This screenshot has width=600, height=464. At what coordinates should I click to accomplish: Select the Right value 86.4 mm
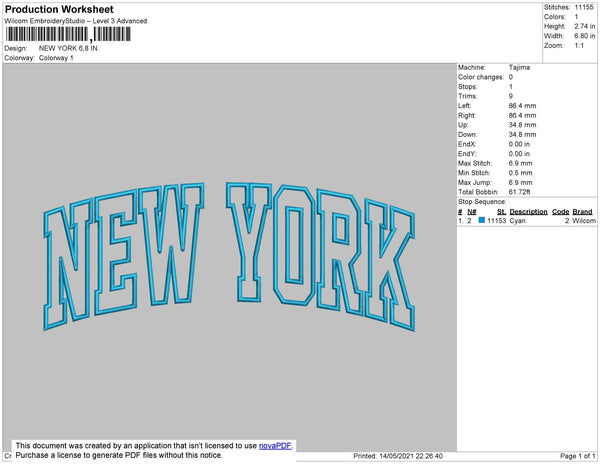pyautogui.click(x=522, y=116)
